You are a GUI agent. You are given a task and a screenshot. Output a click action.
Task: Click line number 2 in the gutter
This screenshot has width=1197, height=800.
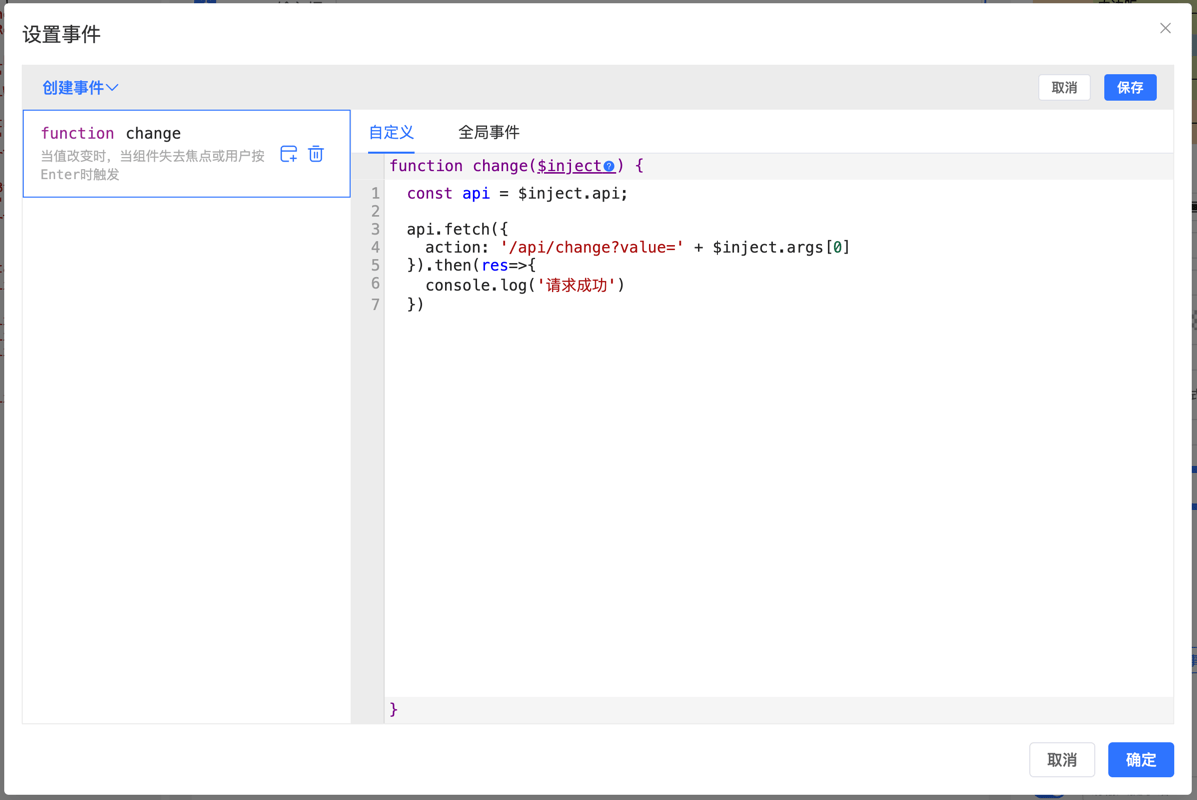point(375,211)
